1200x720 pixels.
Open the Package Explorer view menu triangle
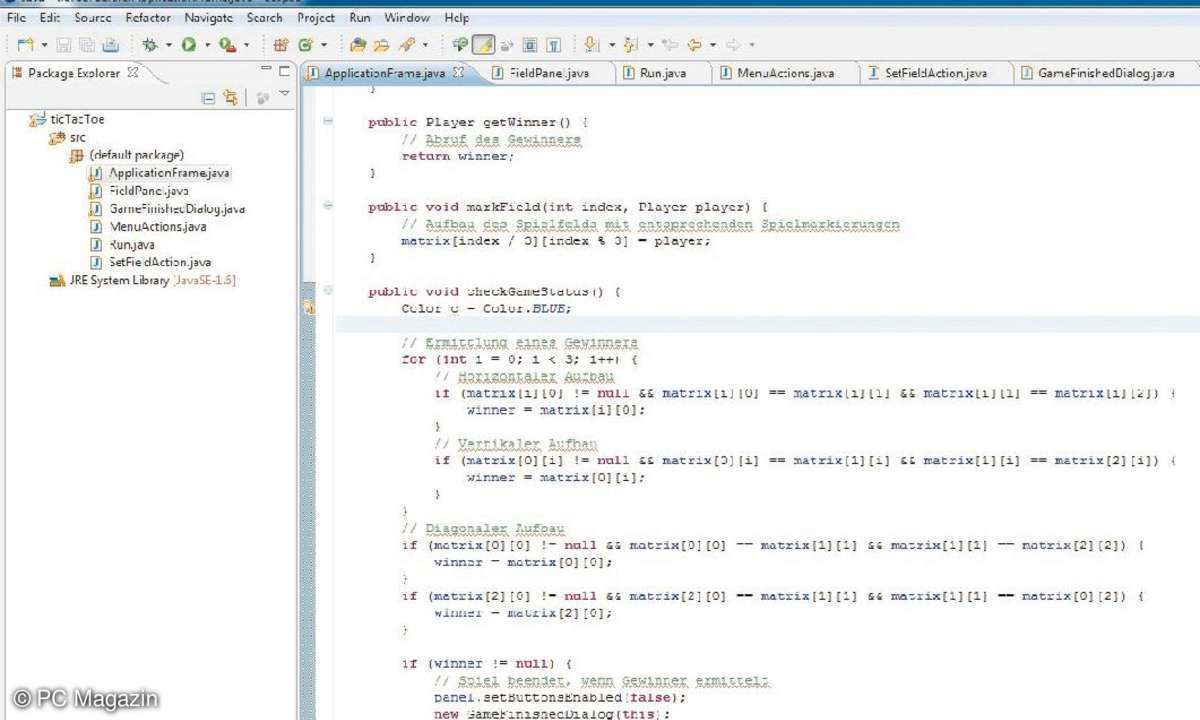(284, 95)
